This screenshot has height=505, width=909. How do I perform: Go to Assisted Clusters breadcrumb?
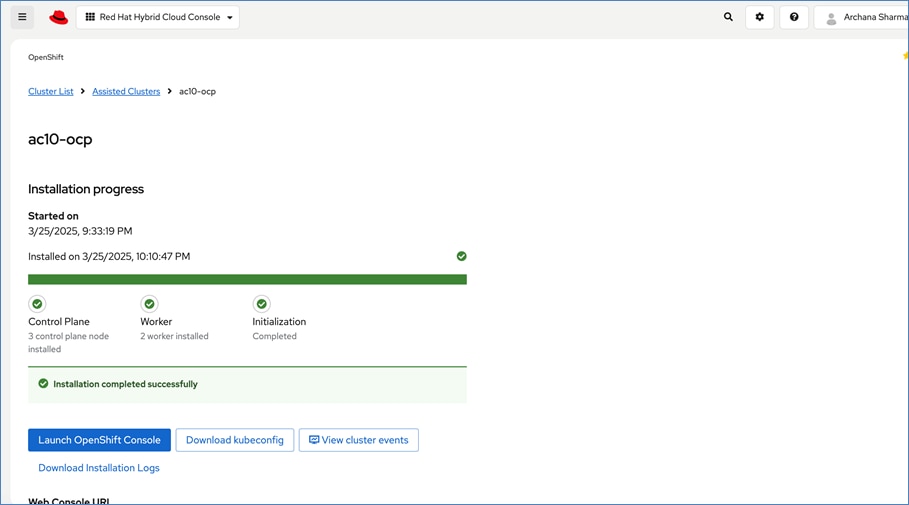click(x=126, y=92)
